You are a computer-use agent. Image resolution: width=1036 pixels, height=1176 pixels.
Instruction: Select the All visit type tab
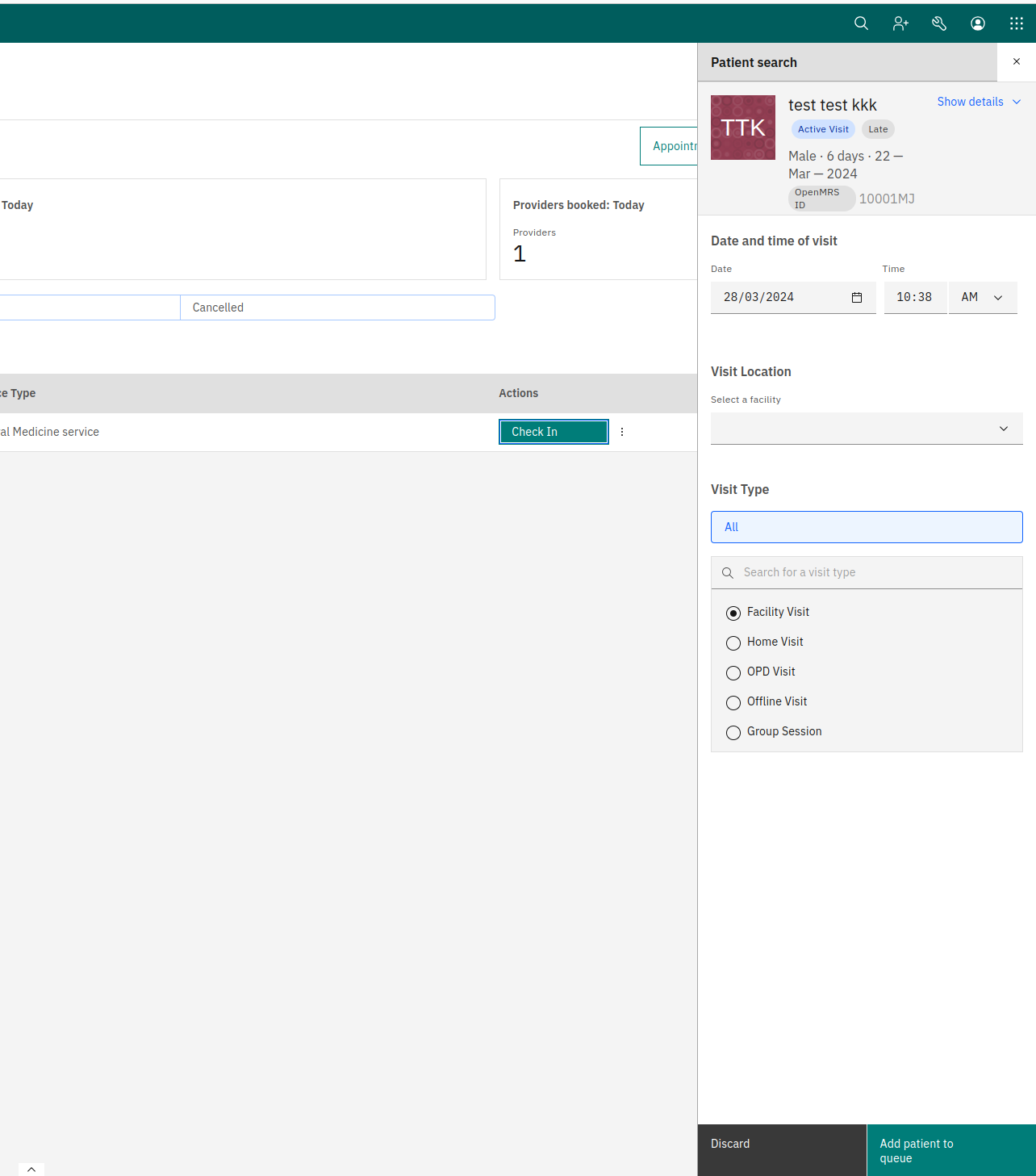pyautogui.click(x=867, y=527)
